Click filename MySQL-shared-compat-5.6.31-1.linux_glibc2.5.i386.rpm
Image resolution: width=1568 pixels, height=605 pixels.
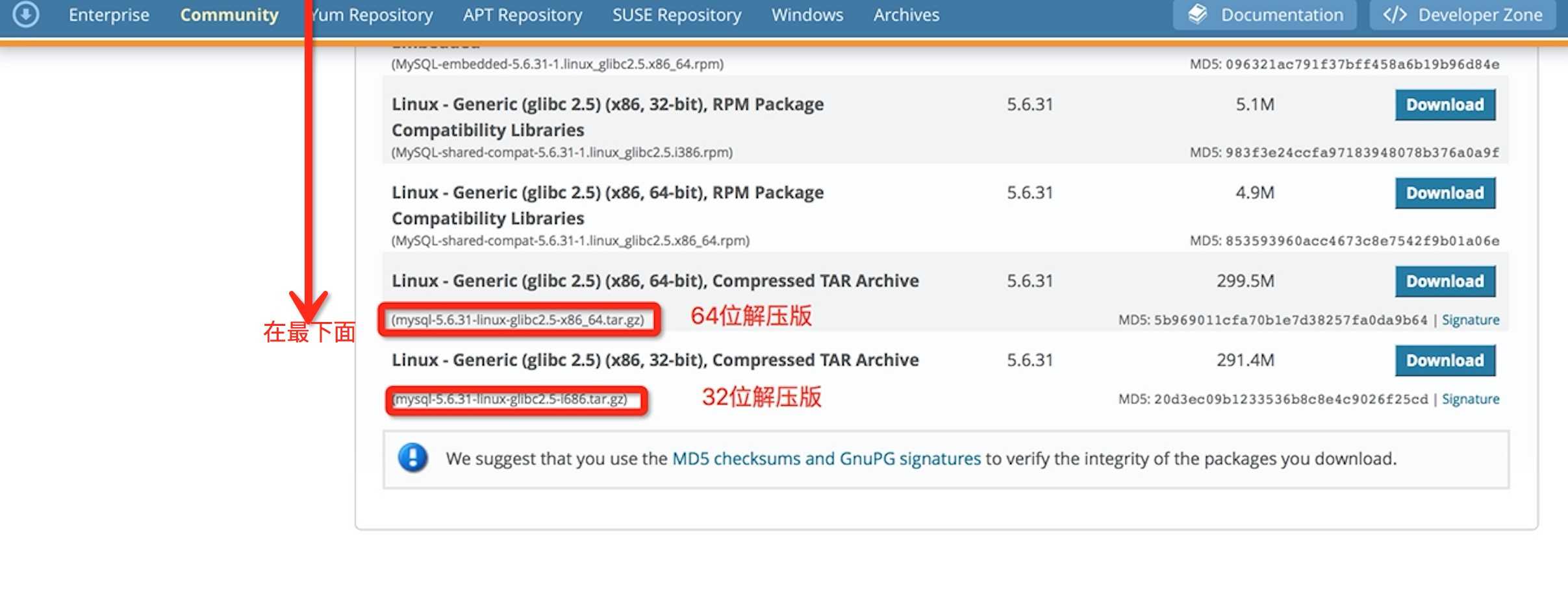[562, 153]
